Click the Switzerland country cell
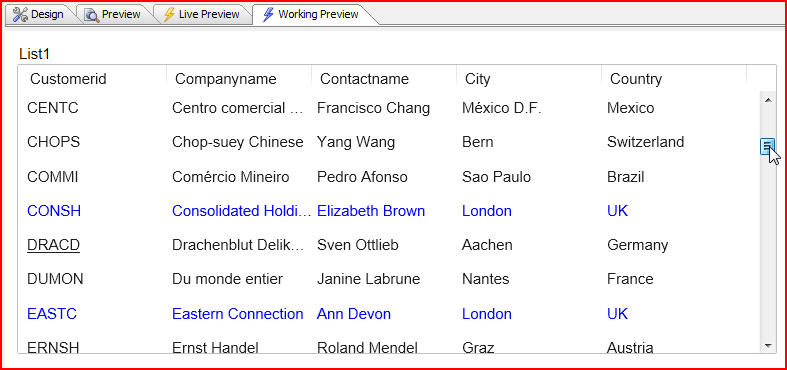The height and width of the screenshot is (370, 787). pos(645,142)
